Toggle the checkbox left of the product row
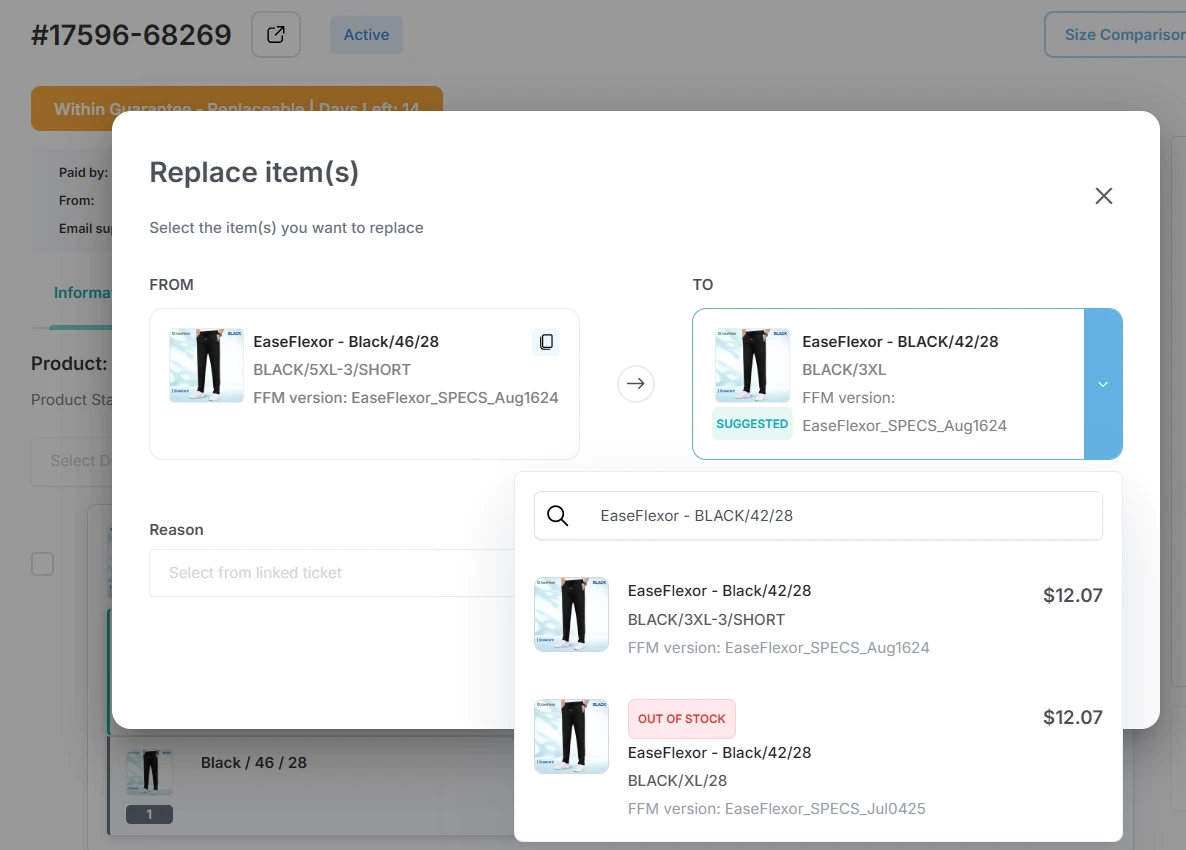 pos(43,564)
